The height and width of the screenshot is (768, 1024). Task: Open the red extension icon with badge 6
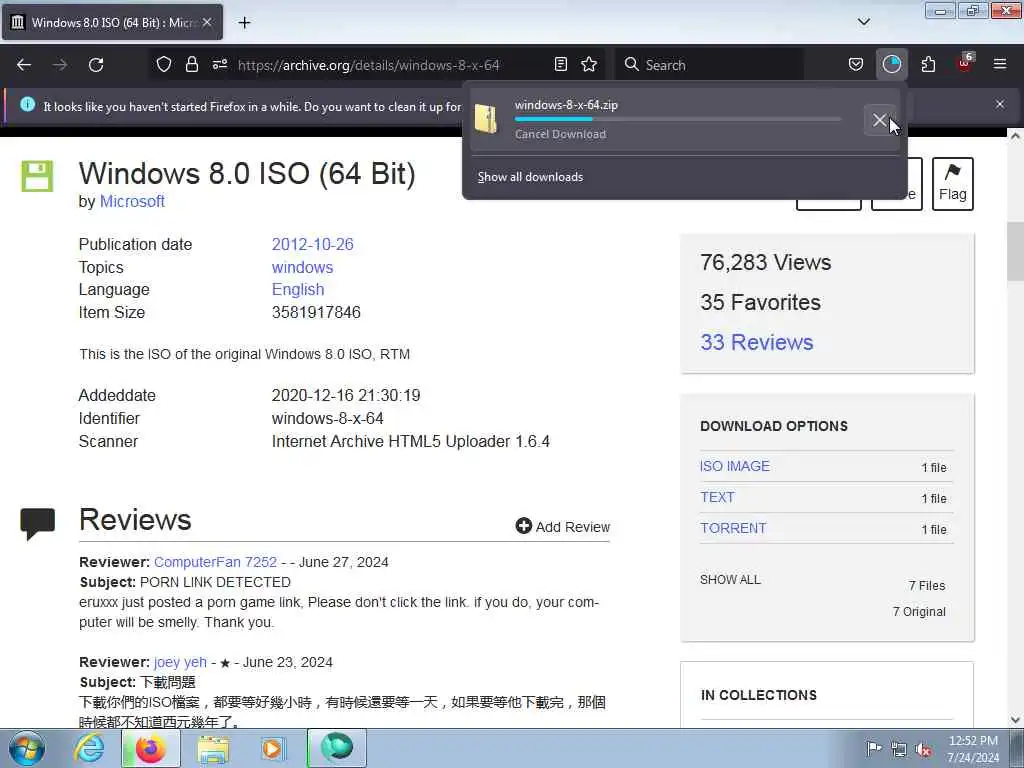point(965,63)
